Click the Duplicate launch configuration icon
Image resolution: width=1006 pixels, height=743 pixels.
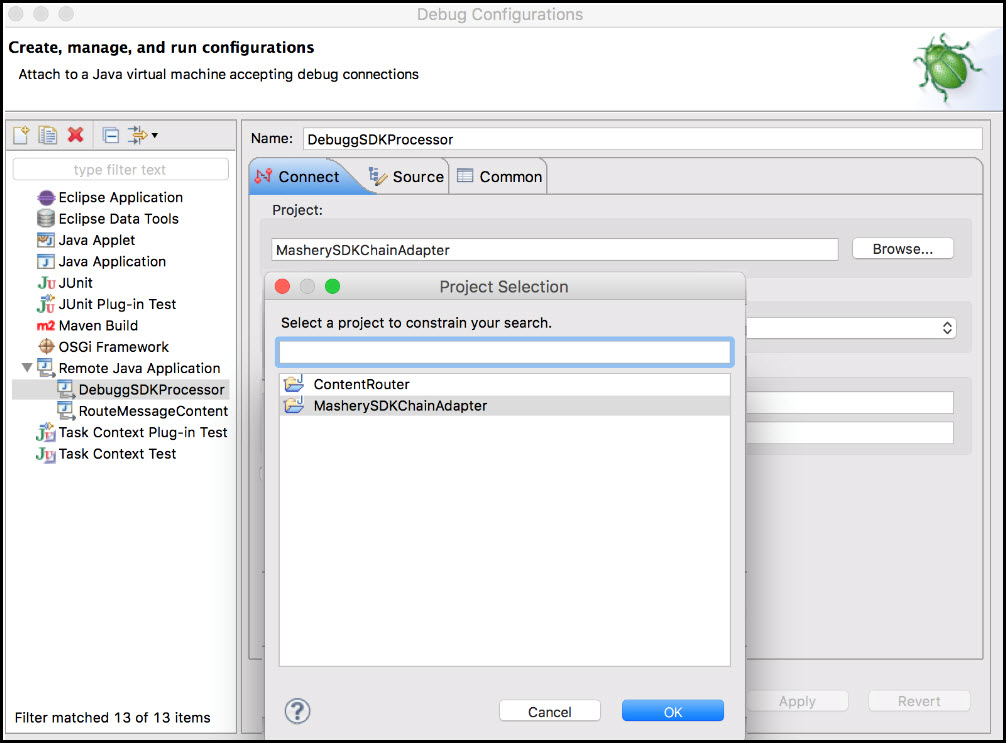pos(47,135)
